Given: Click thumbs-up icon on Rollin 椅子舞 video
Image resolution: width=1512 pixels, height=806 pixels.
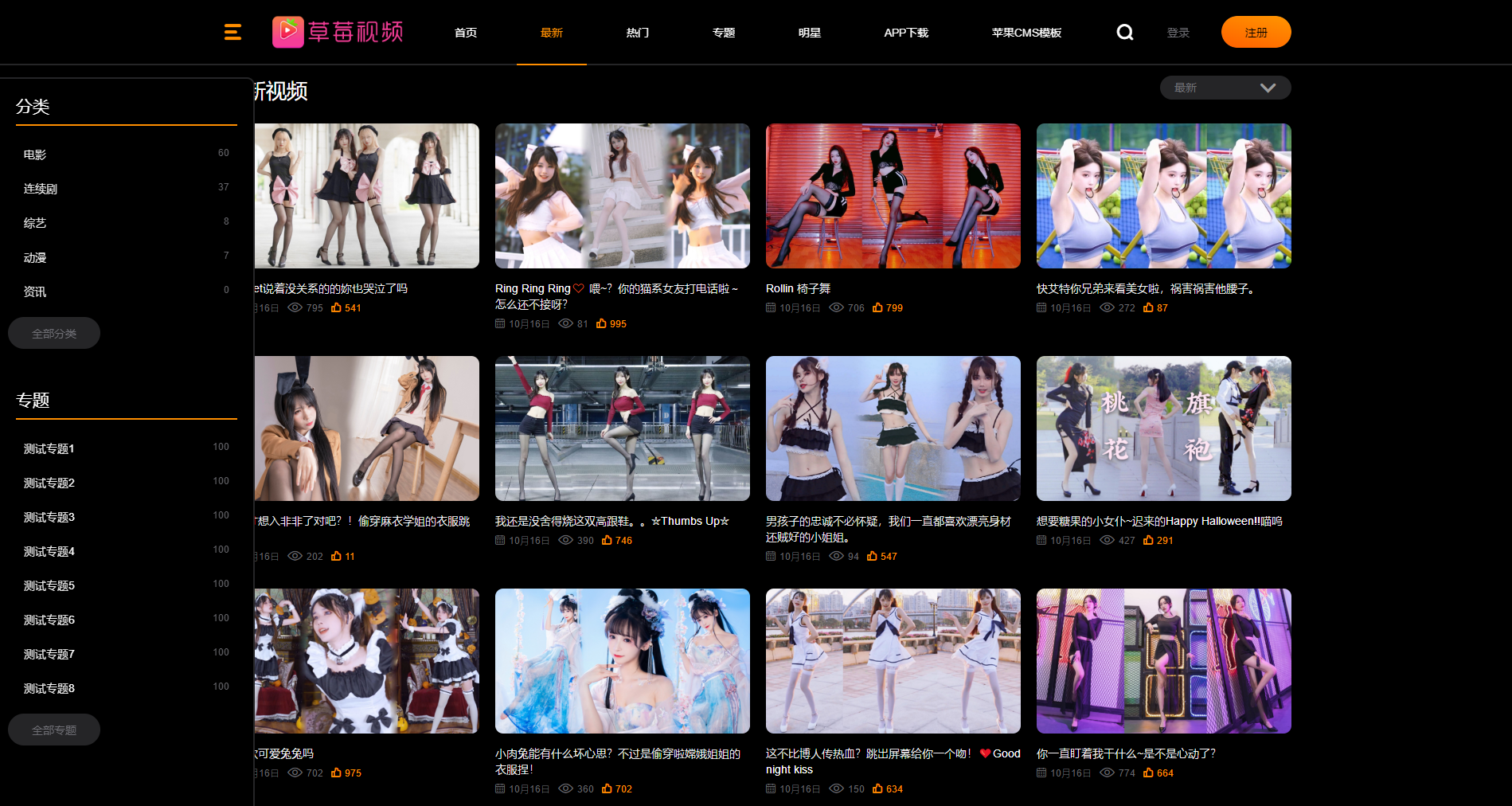Looking at the screenshot, I should click(877, 307).
